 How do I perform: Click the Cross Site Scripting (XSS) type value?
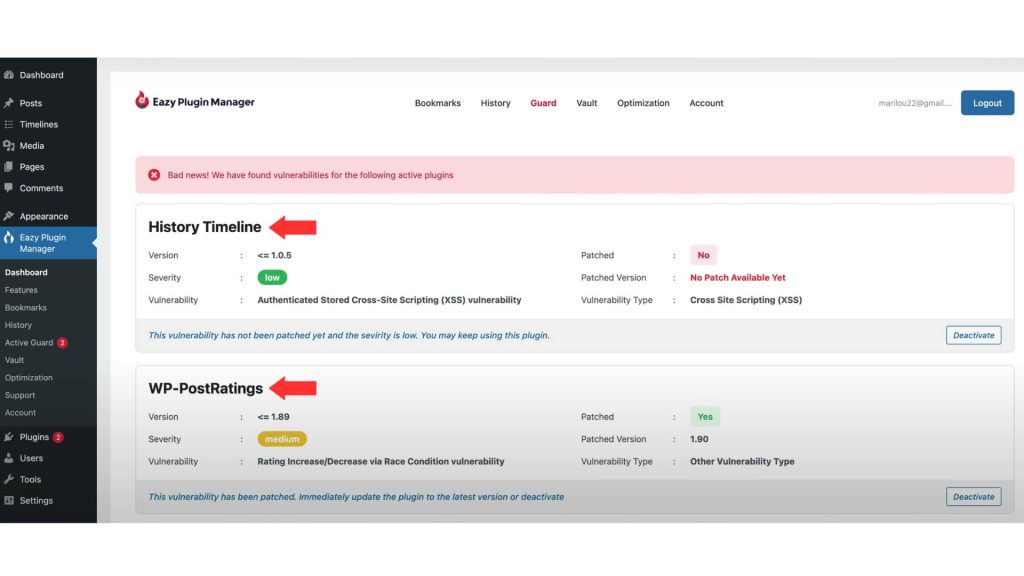[746, 300]
